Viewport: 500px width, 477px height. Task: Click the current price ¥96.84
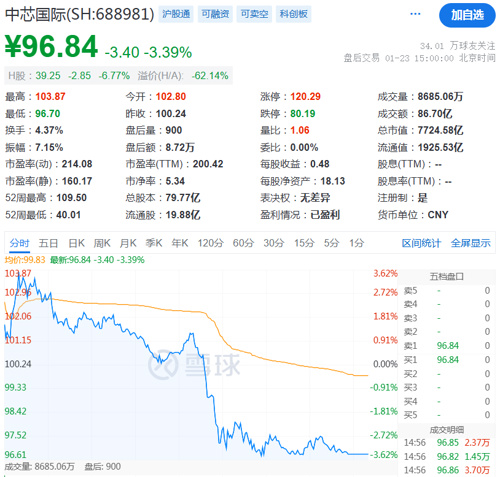pos(51,47)
